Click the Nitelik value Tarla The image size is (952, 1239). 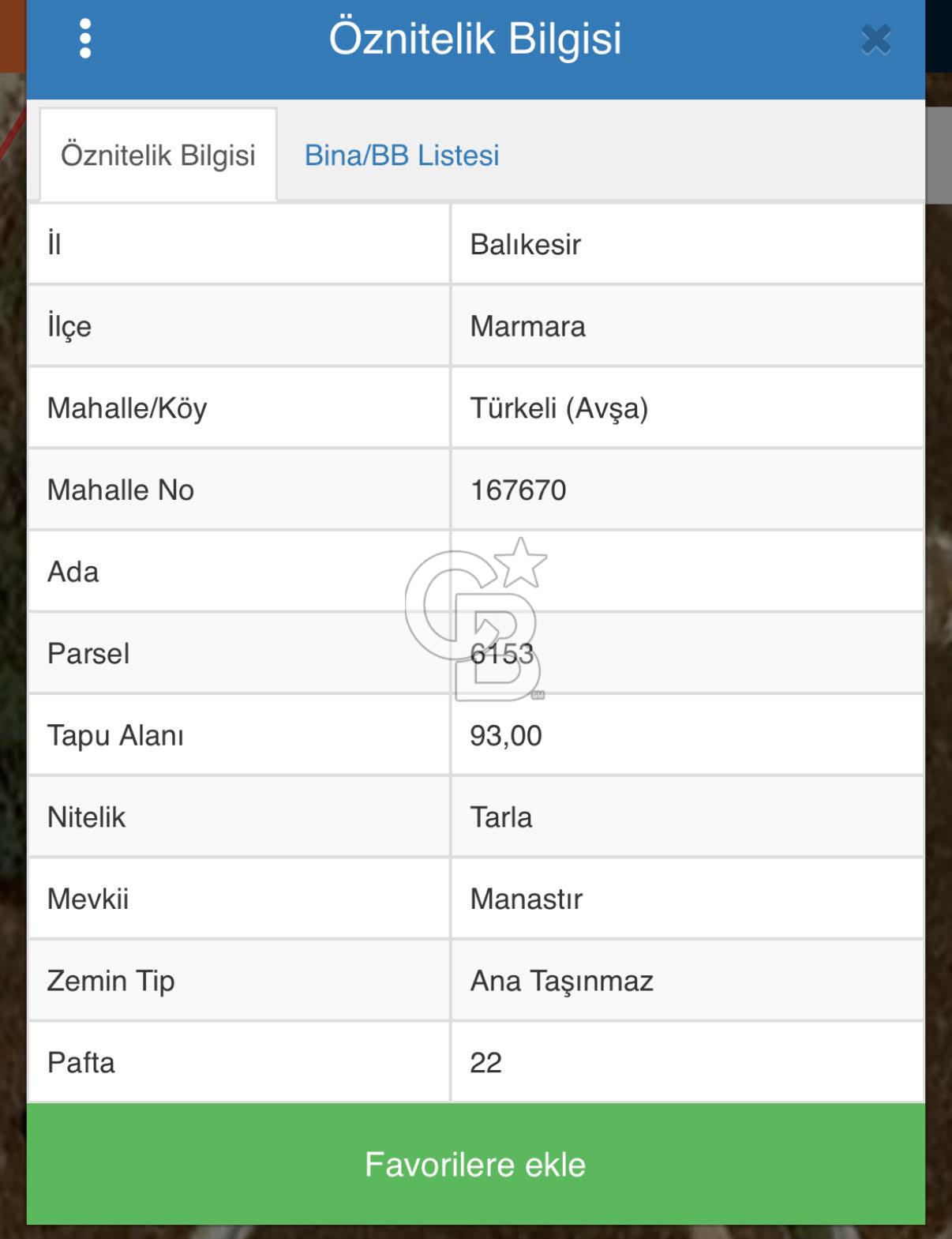pos(501,817)
